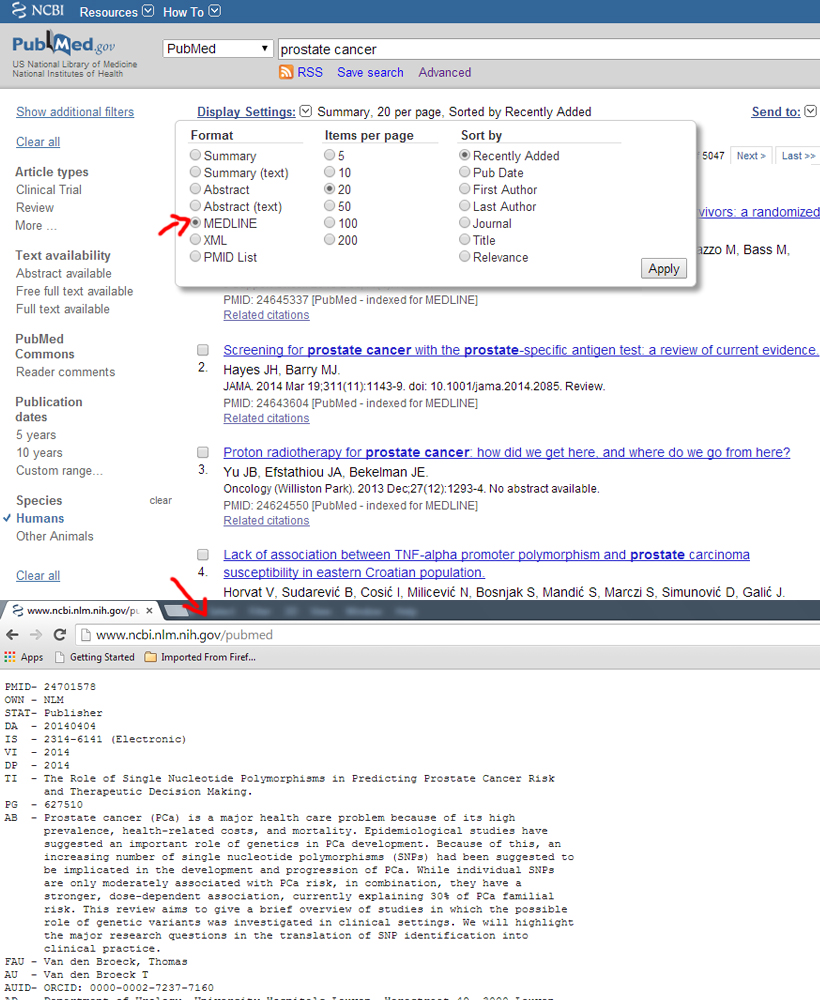The image size is (820, 1000).
Task: Sort results by First Author
Action: (465, 189)
